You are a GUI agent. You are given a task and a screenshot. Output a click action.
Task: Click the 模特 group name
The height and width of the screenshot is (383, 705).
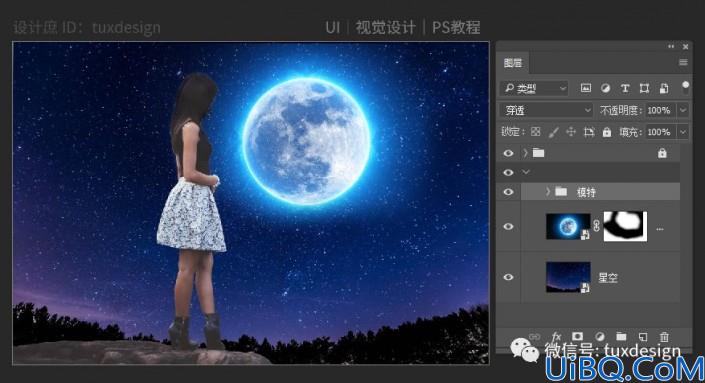[586, 192]
